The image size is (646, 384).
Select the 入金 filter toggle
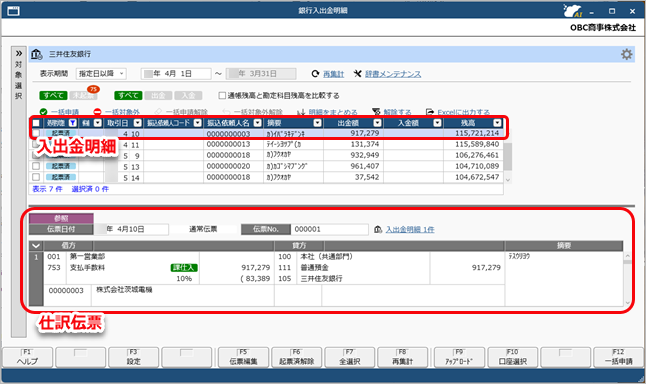point(188,96)
